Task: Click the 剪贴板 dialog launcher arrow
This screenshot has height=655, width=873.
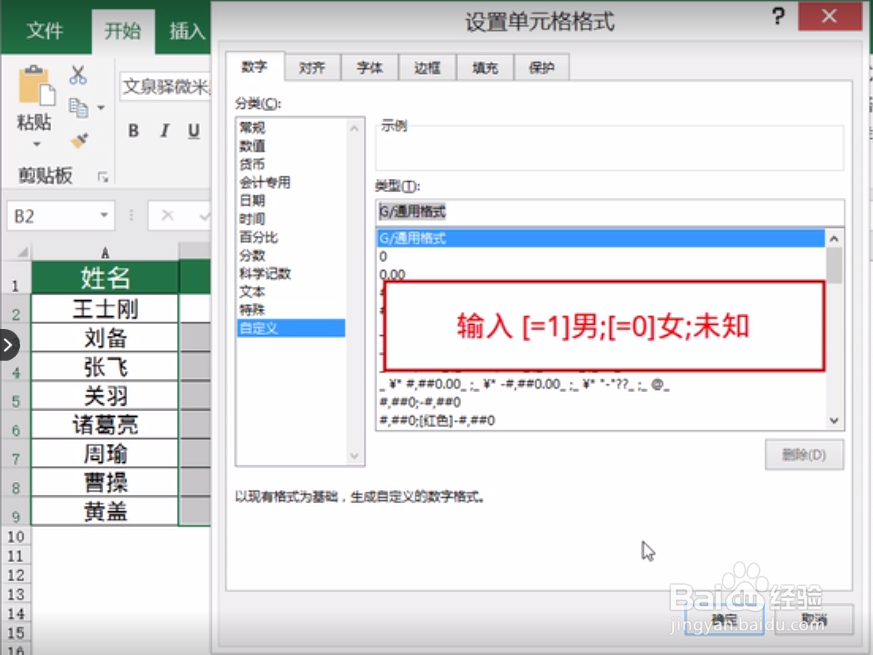Action: pyautogui.click(x=103, y=174)
